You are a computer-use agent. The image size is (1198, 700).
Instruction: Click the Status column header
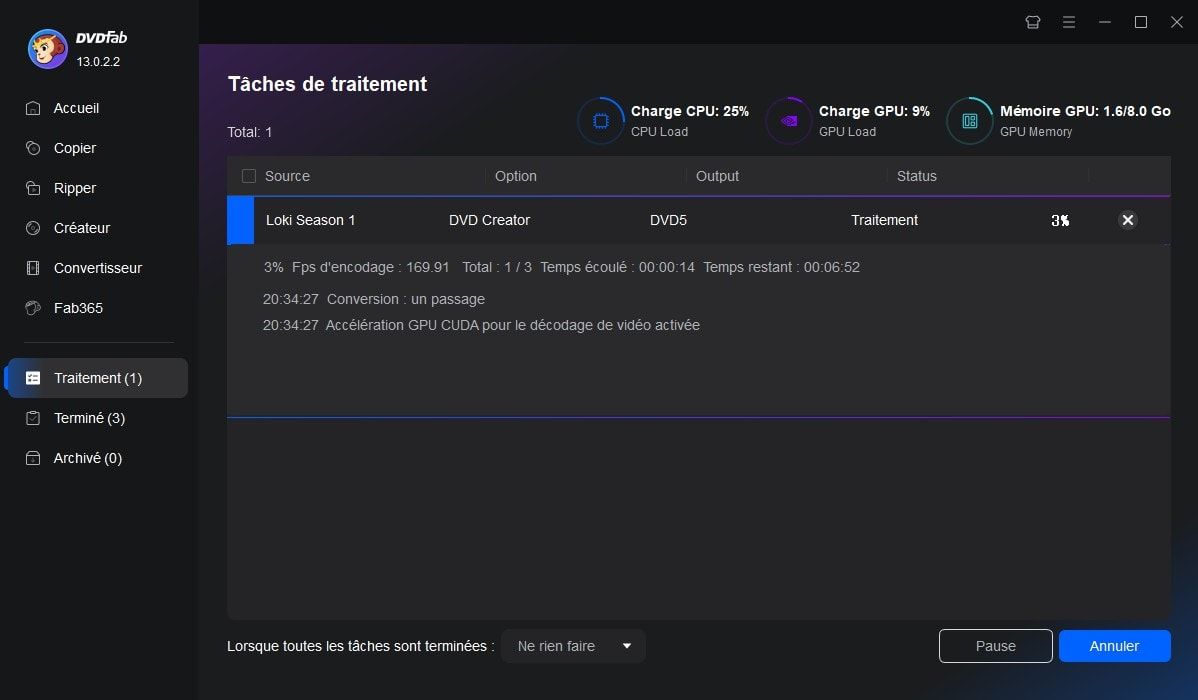917,176
